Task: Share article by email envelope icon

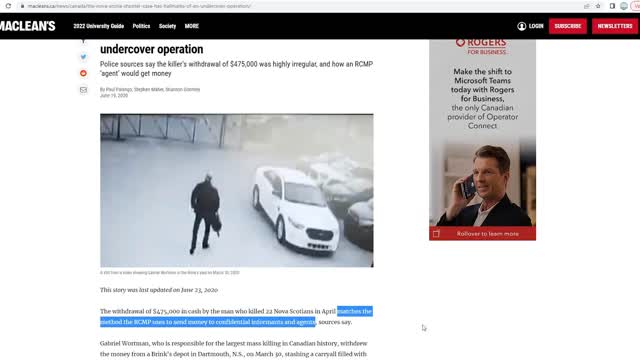Action: point(83,90)
